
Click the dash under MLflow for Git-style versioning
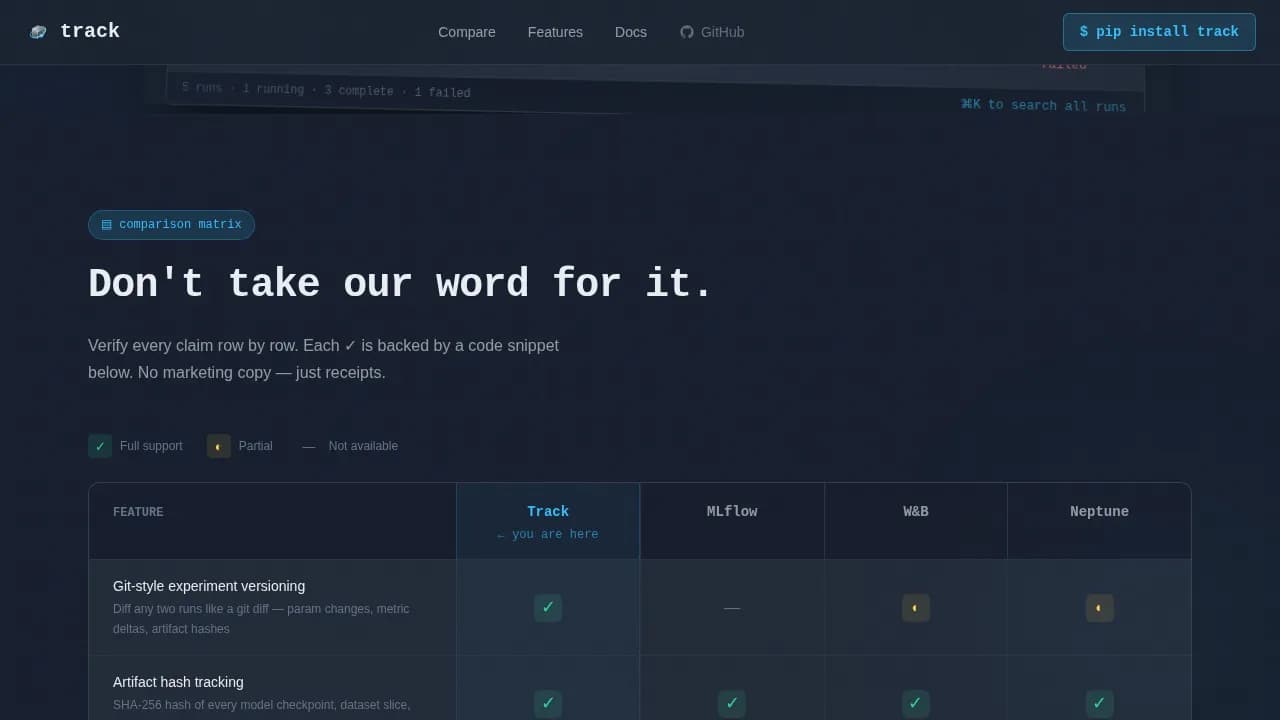731,607
